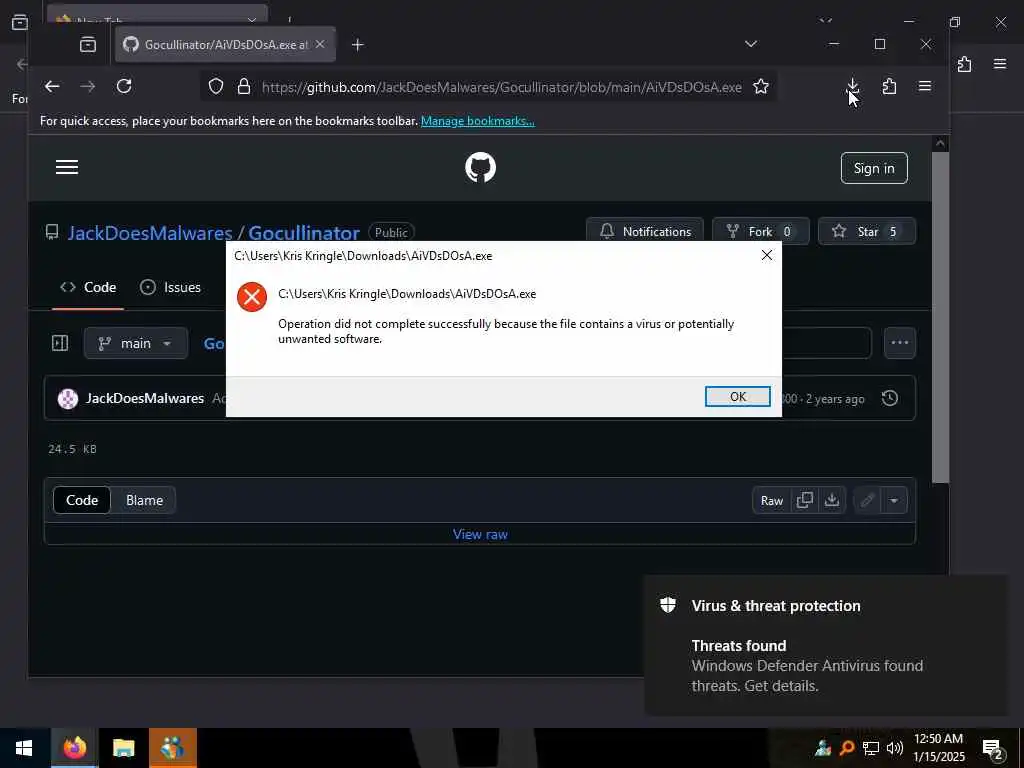Switch to the Issues tab
The width and height of the screenshot is (1024, 768).
(170, 287)
